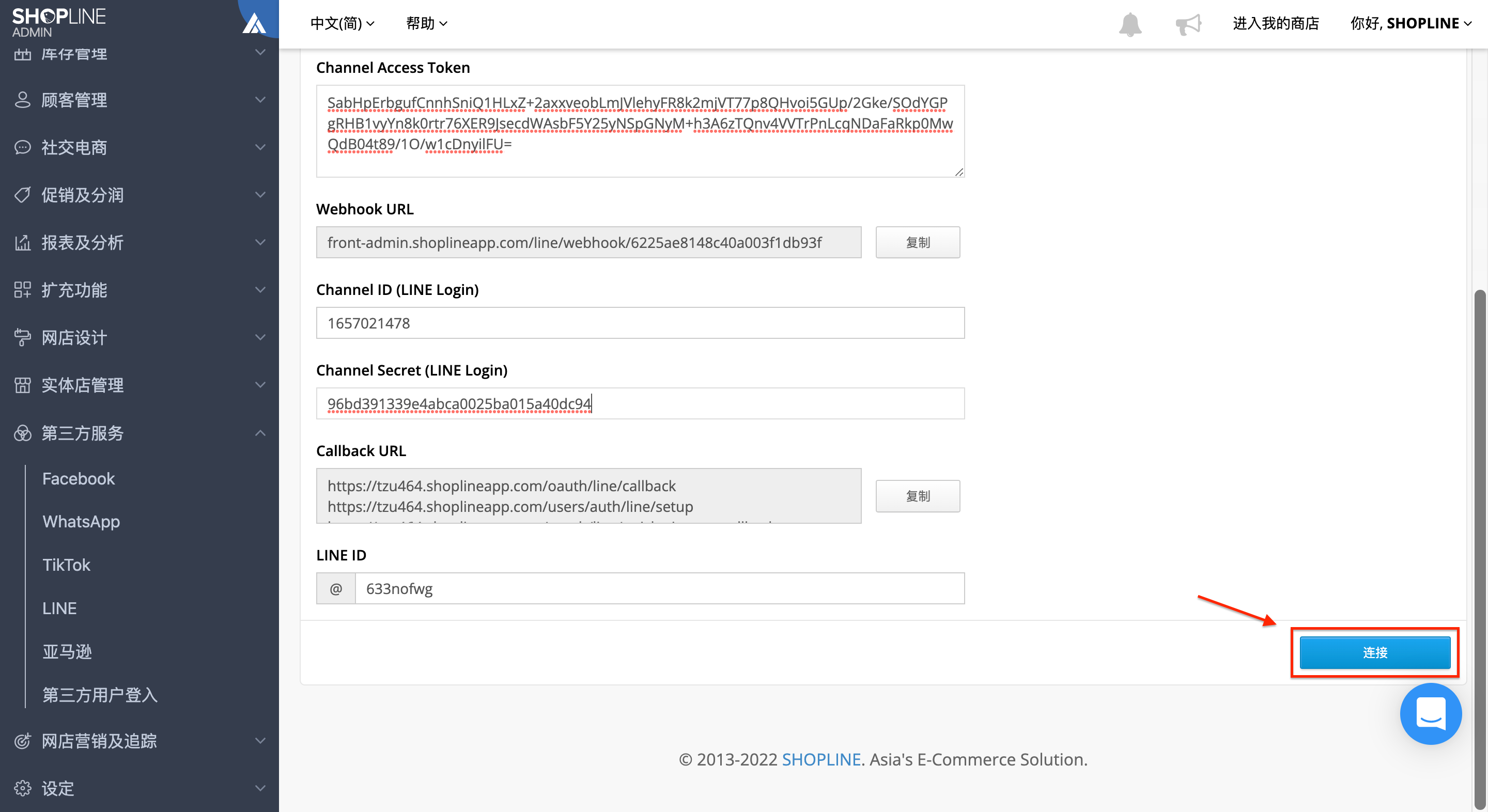Open the 你好, SHOPLINE account dropdown

[x=1411, y=24]
